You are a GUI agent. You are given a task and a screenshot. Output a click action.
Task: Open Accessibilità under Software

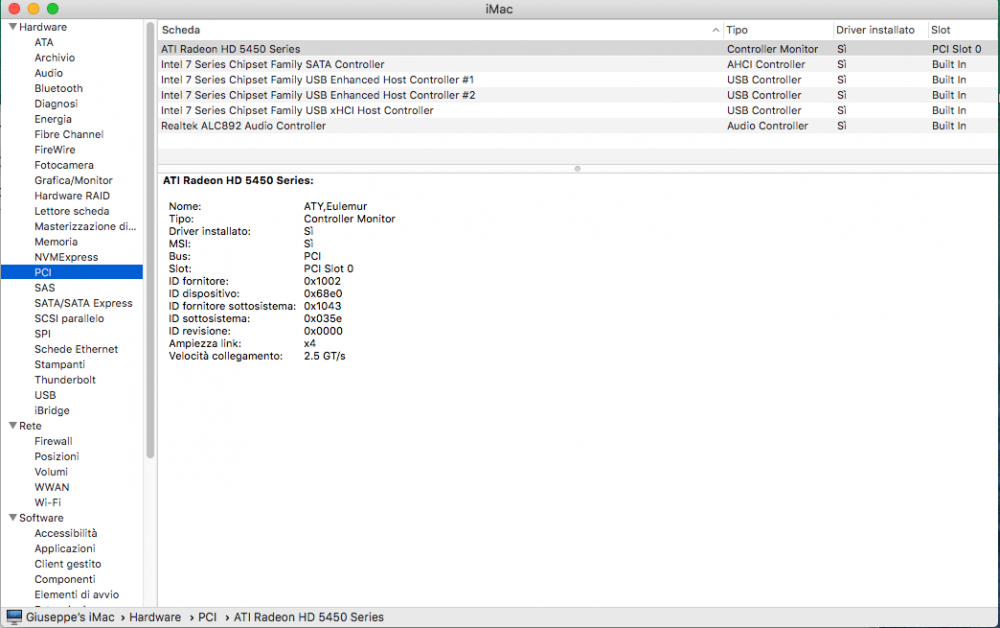coord(66,533)
